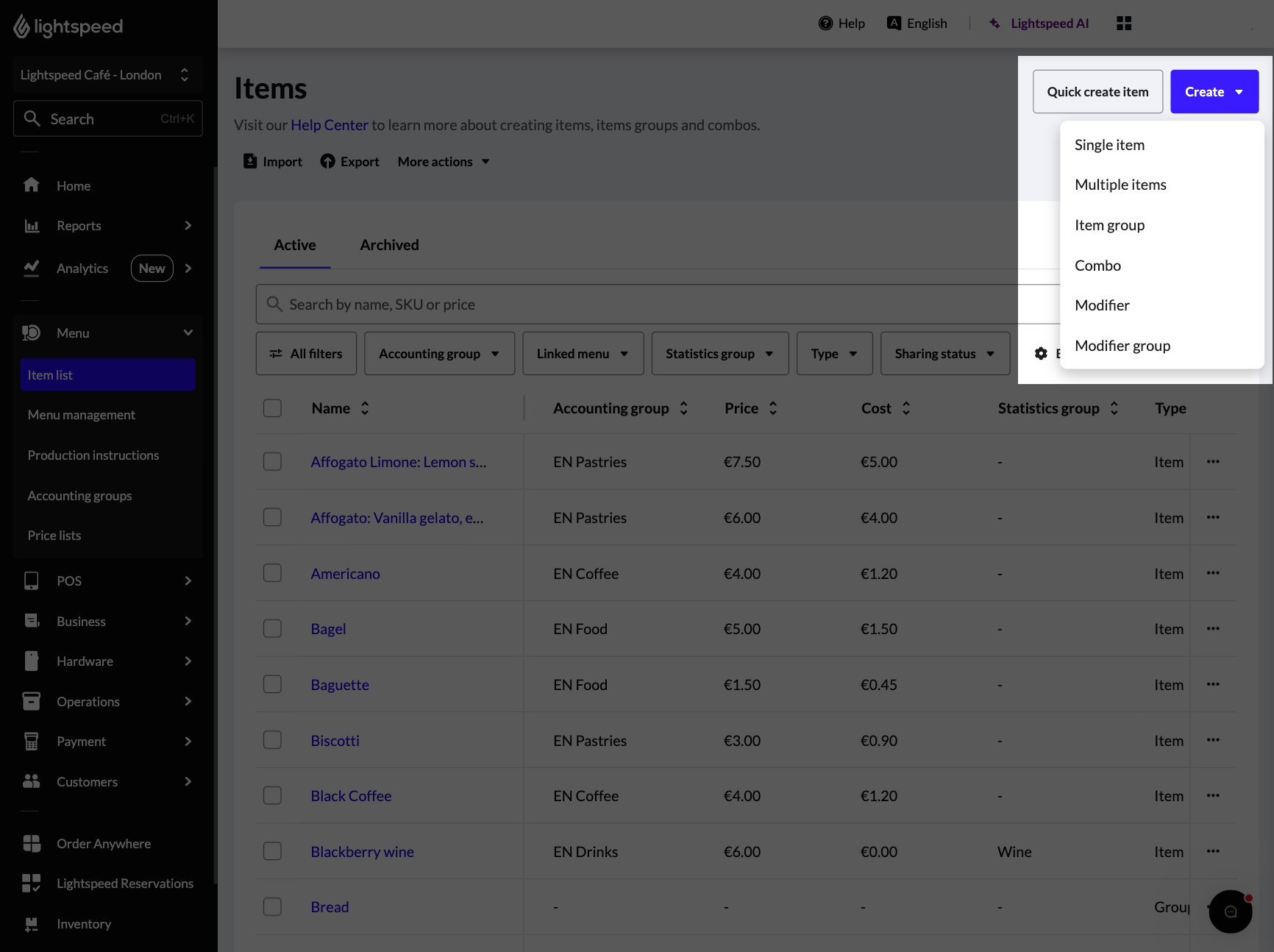This screenshot has height=952, width=1274.
Task: Click the All filters button
Action: pyautogui.click(x=306, y=354)
